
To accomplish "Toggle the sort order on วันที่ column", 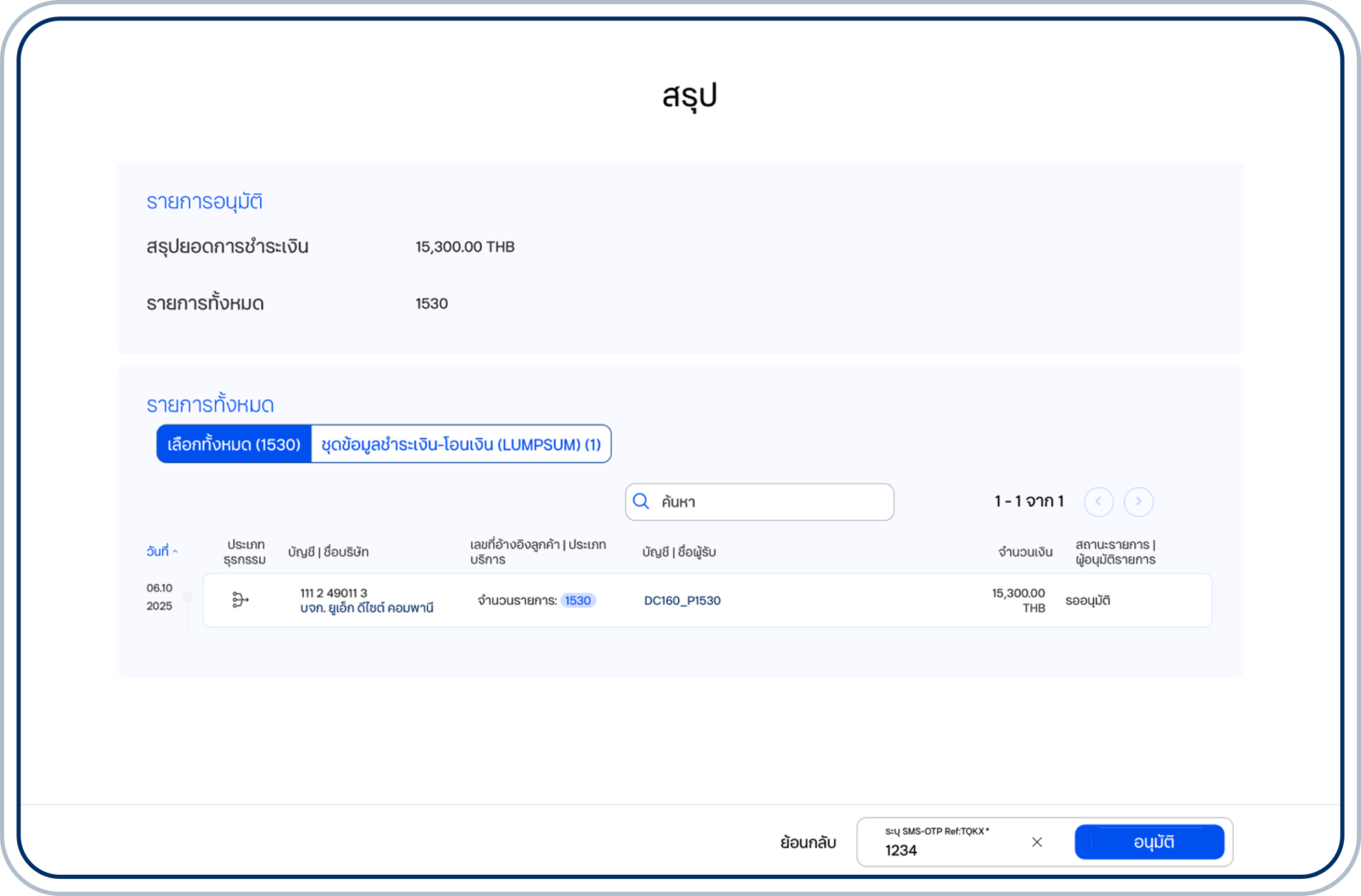I will (159, 551).
